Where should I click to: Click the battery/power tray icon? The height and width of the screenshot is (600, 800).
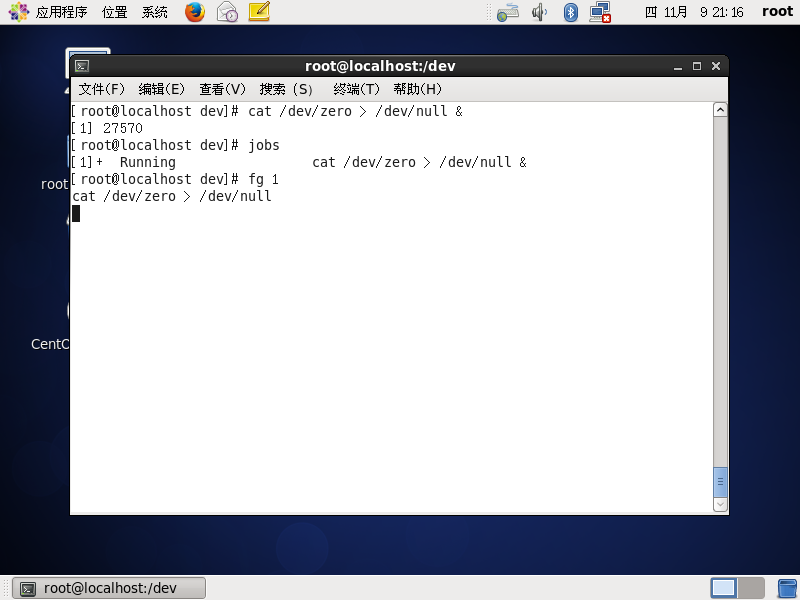coord(508,12)
